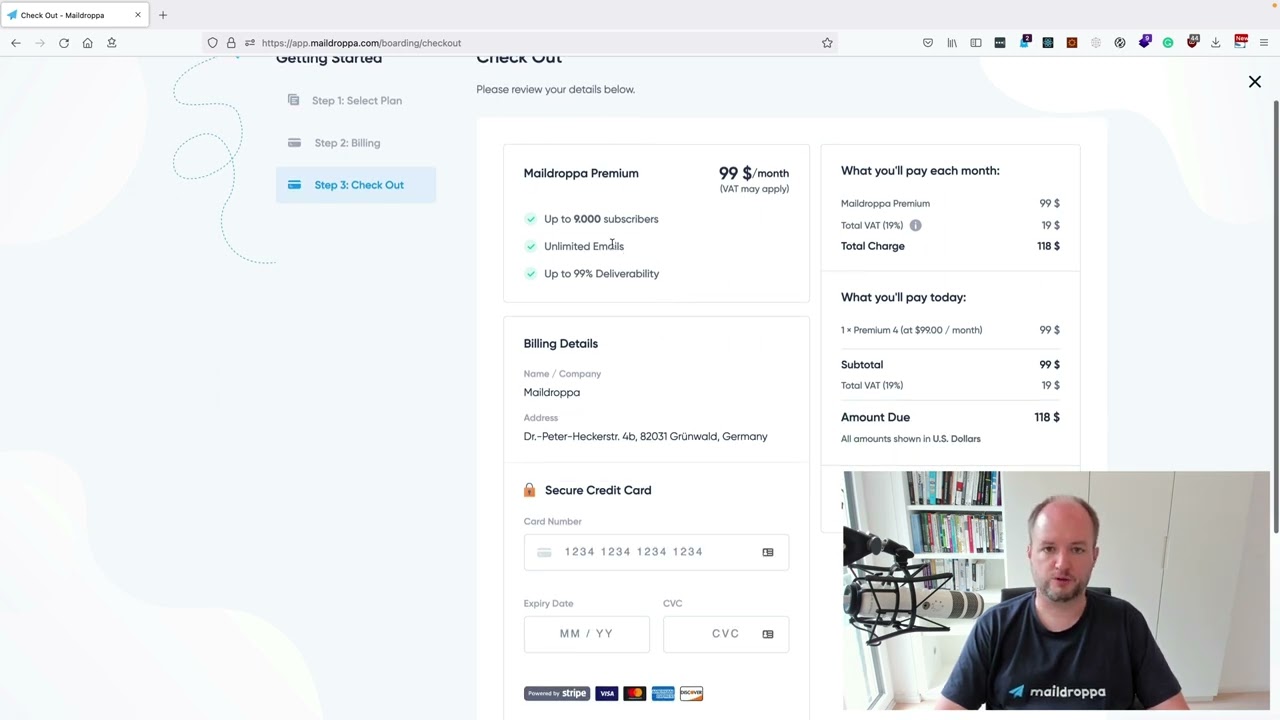1280x720 pixels.
Task: Open the browser home page
Action: point(88,43)
